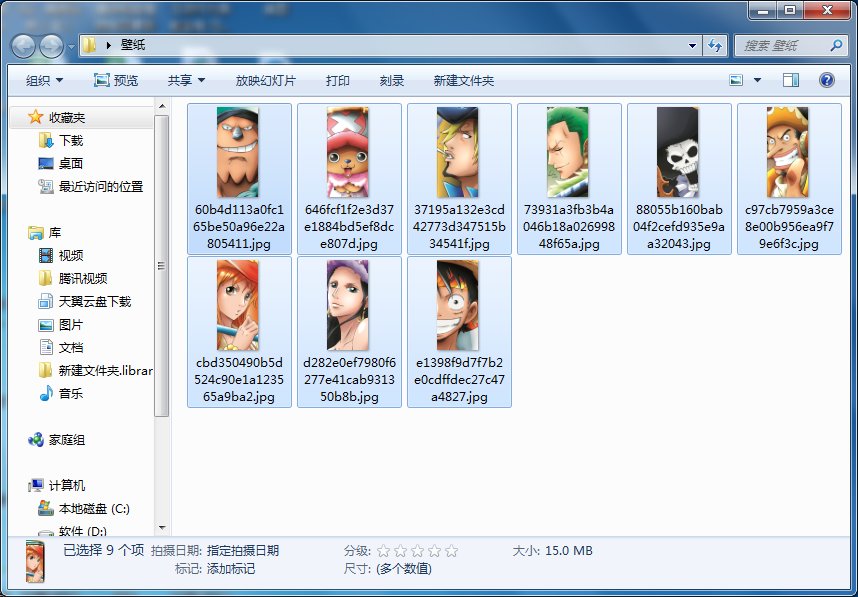Image resolution: width=858 pixels, height=597 pixels.
Task: Select thumbnail d282e0ef7980f6277e41cab931350b8b.jpg
Action: click(349, 332)
